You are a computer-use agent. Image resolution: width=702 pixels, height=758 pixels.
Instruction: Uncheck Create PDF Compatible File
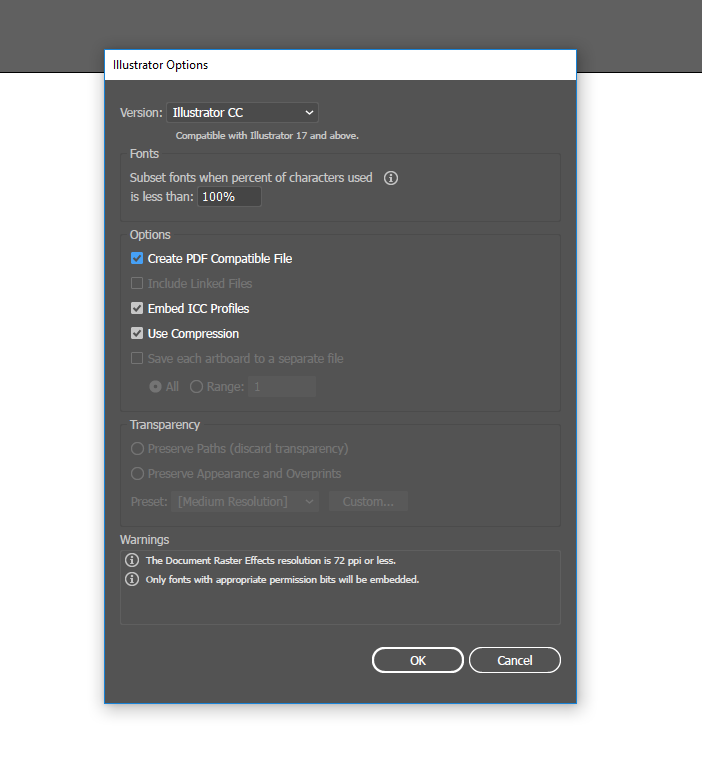[x=137, y=258]
